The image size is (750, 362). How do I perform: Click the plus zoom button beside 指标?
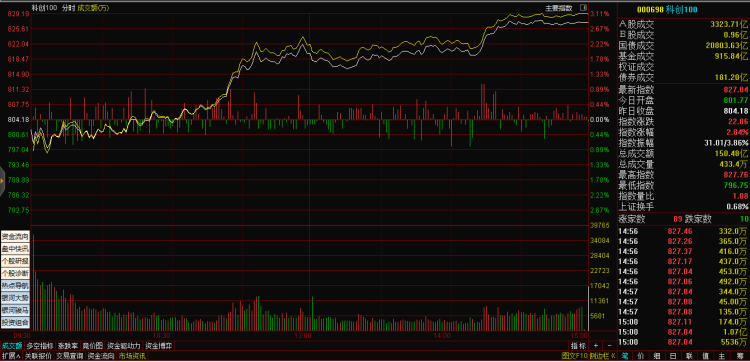(x=596, y=346)
